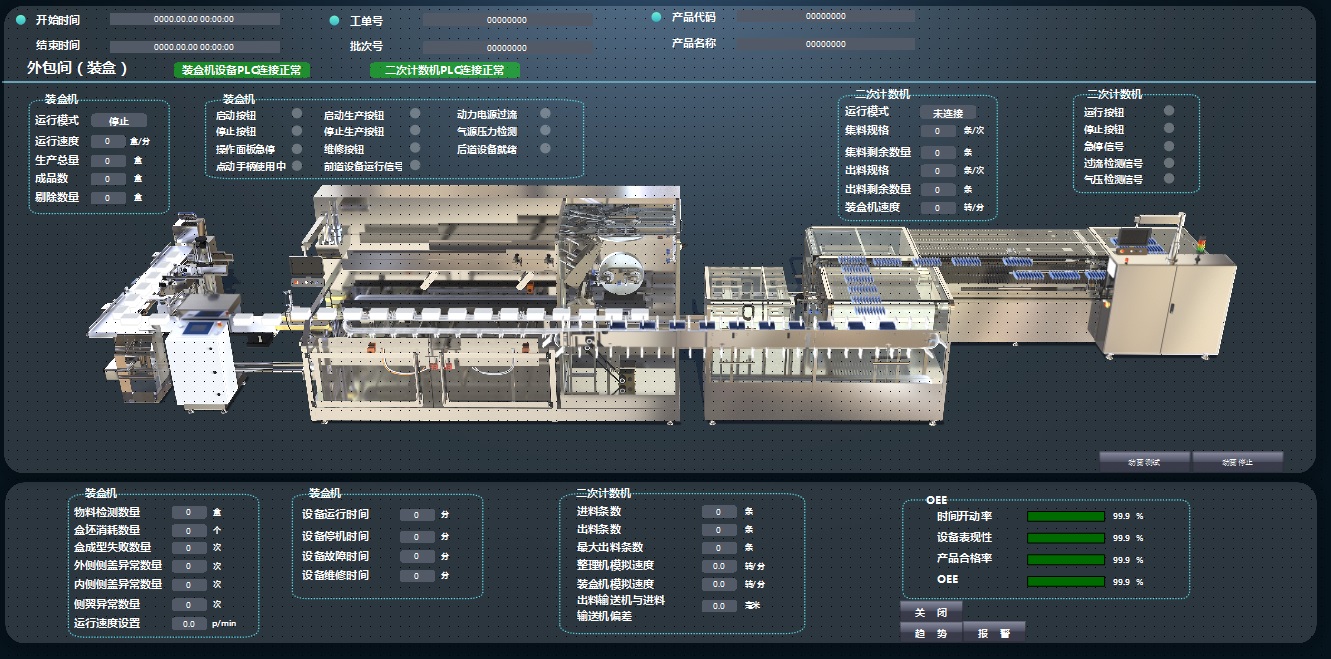Click the 进料条数 value field
Viewport: 1331px width, 659px height.
point(719,512)
